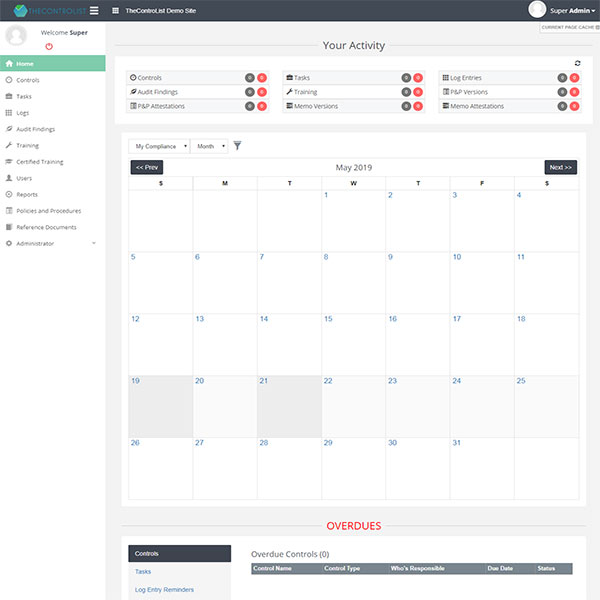Go to Users in the sidebar
The height and width of the screenshot is (600, 600).
coord(25,178)
